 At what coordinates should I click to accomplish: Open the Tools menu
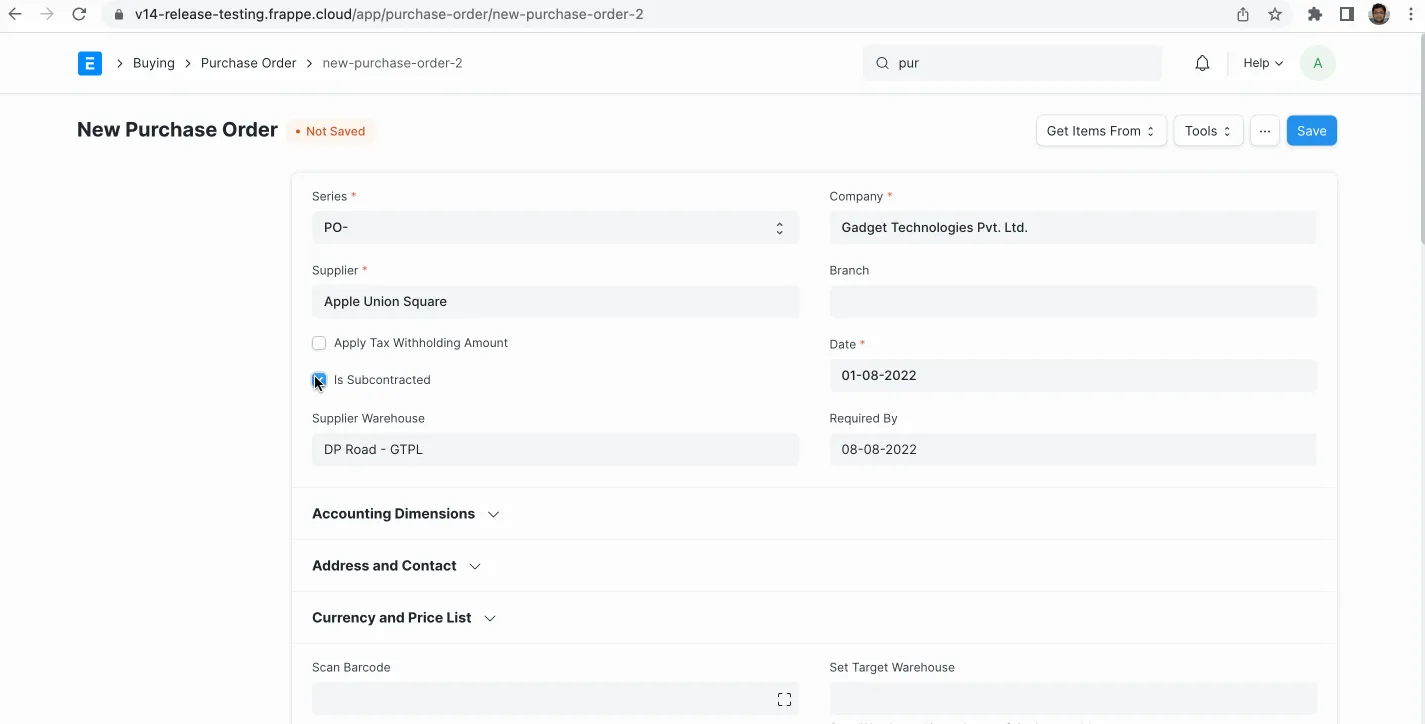1207,131
